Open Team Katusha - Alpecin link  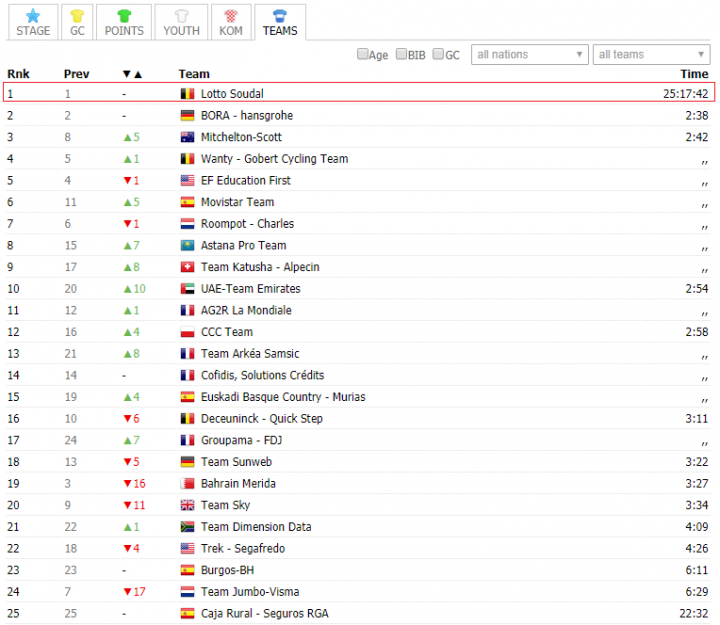(x=260, y=267)
